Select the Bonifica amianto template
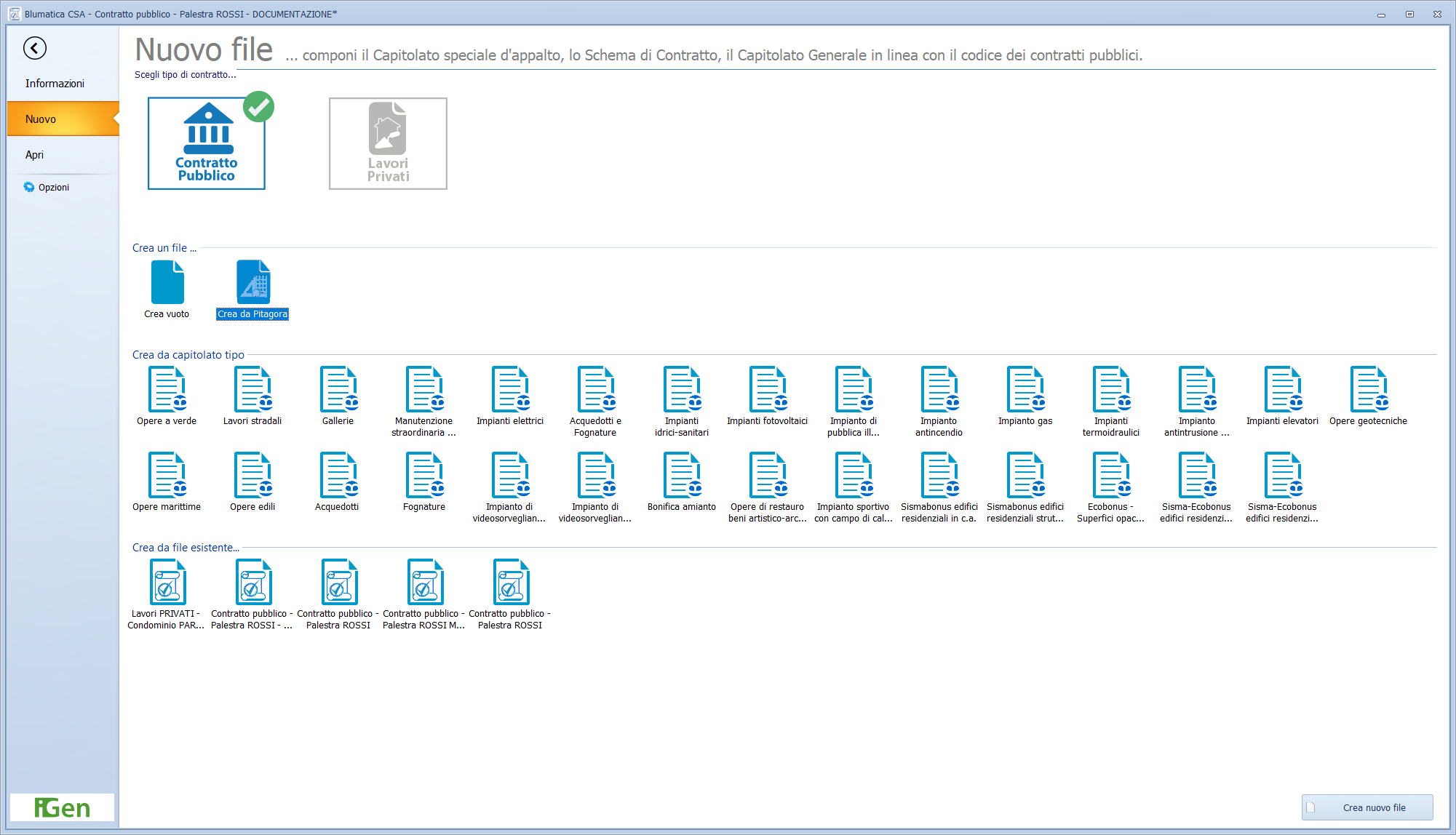The width and height of the screenshot is (1456, 835). 682,482
